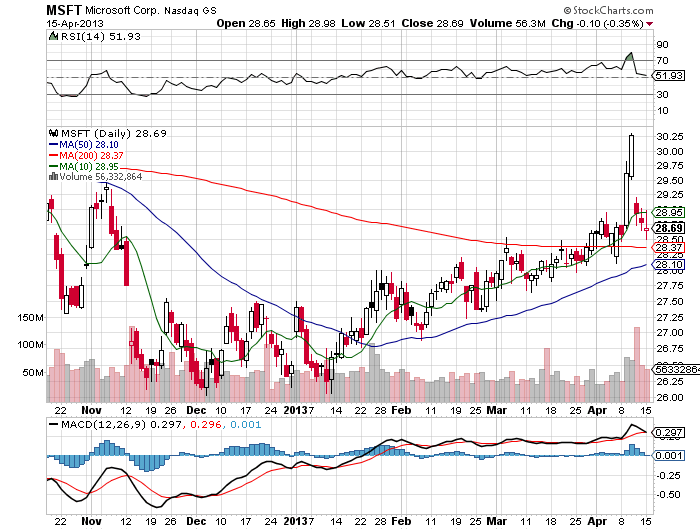The image size is (700, 530).
Task: Click the MA(50) 28.10 legend entry
Action: coord(89,144)
